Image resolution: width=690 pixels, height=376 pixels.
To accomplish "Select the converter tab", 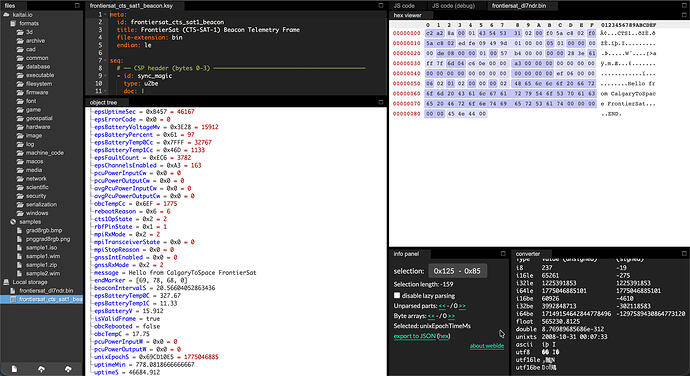I will [528, 254].
